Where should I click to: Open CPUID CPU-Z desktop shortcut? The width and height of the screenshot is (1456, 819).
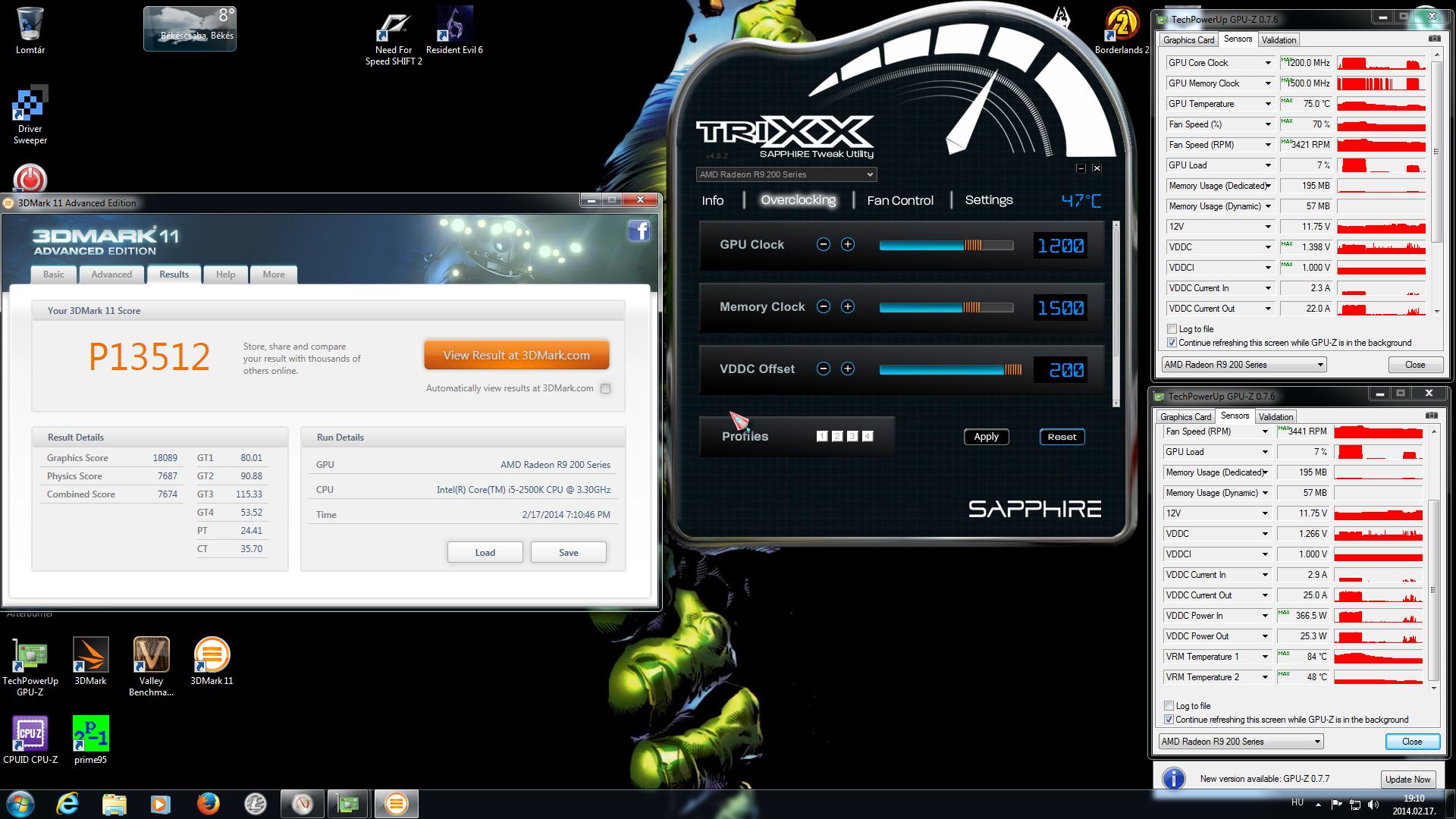pos(30,740)
